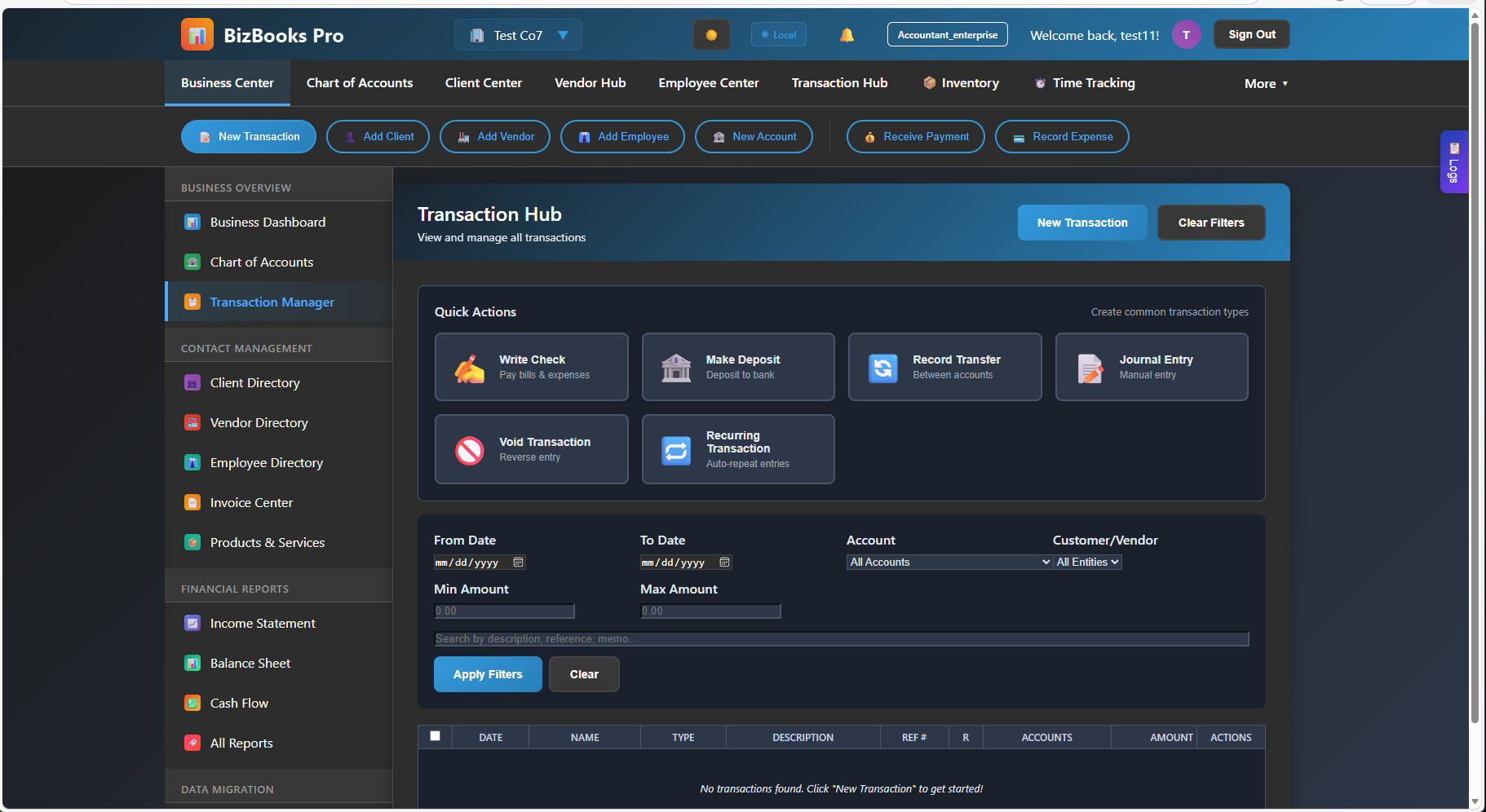1486x812 pixels.
Task: Click Record Transfer quick action
Action: click(944, 367)
